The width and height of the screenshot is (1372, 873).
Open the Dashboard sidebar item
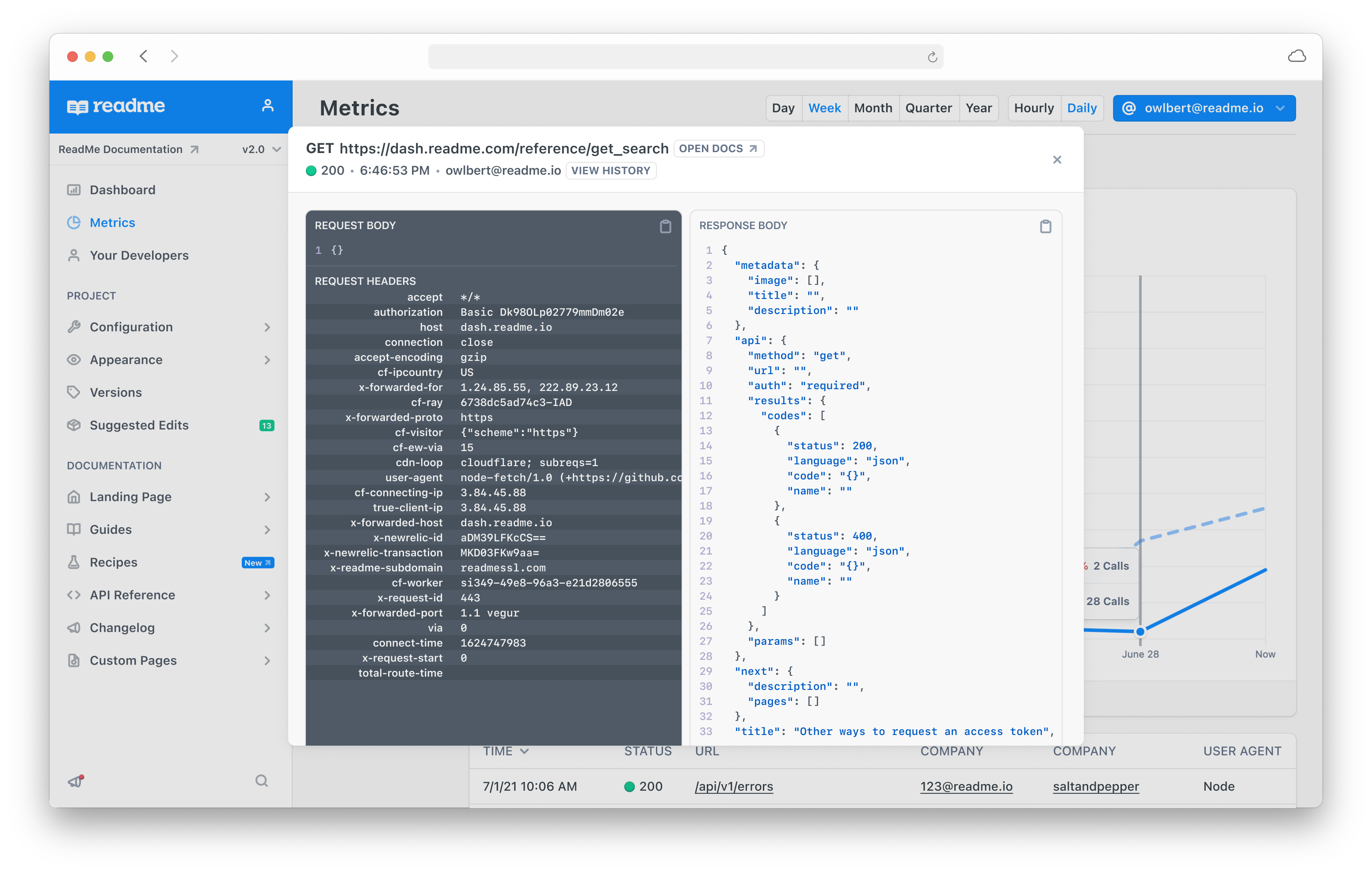[x=122, y=190]
